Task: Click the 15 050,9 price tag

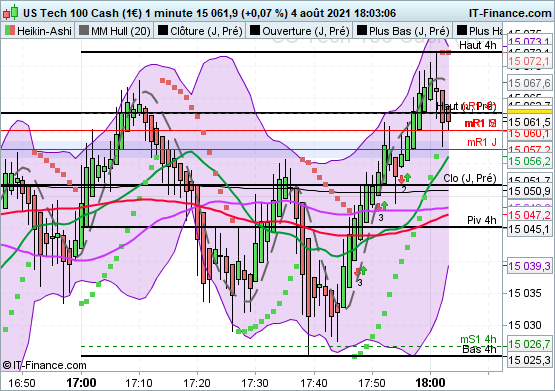Action: pos(530,191)
